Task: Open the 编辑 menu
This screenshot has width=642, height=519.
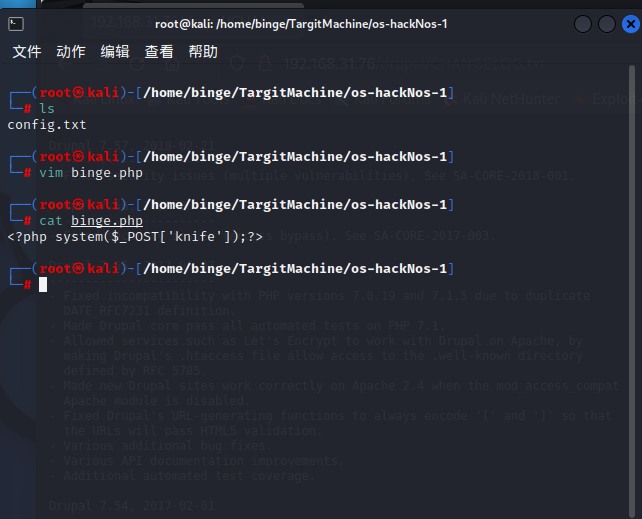Action: point(115,52)
